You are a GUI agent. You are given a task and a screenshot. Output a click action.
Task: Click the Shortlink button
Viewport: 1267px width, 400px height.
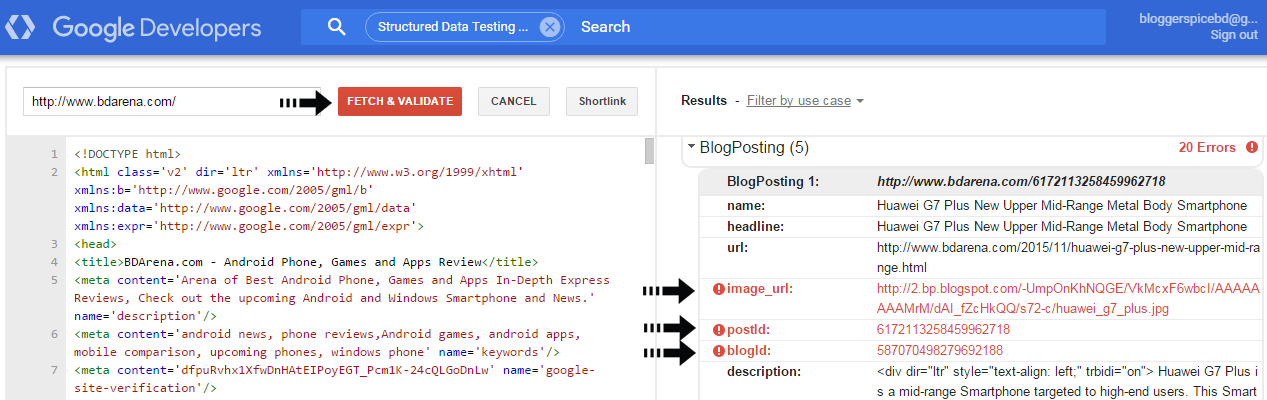pyautogui.click(x=601, y=101)
